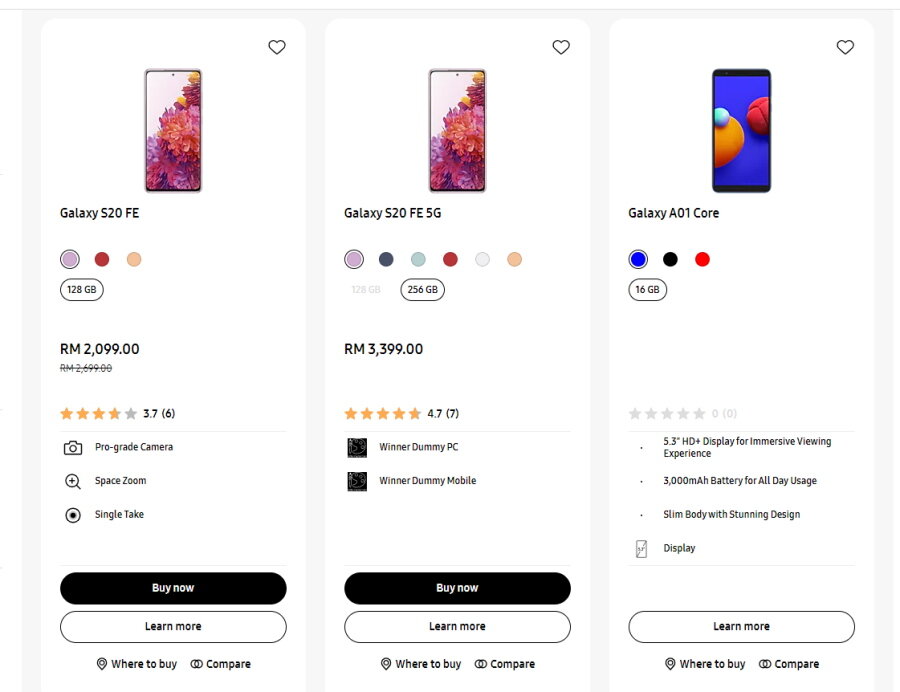Add Galaxy S20 FE to wishlist heart
Screen dimensions: 900x692
pyautogui.click(x=277, y=47)
